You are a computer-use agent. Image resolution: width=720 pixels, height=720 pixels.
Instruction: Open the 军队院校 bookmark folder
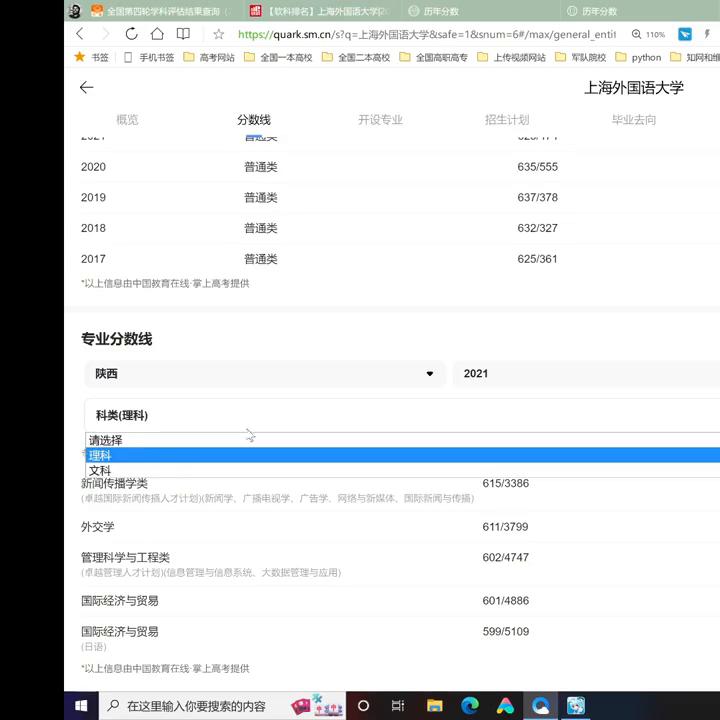point(580,57)
